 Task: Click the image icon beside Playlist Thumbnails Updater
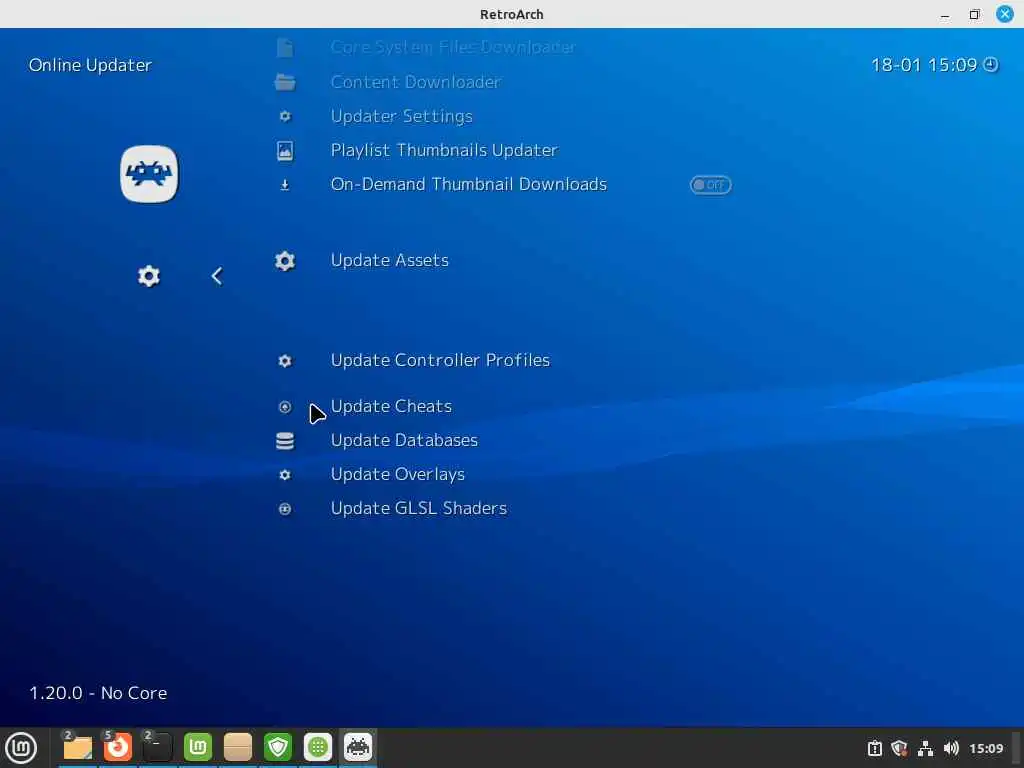coord(285,151)
